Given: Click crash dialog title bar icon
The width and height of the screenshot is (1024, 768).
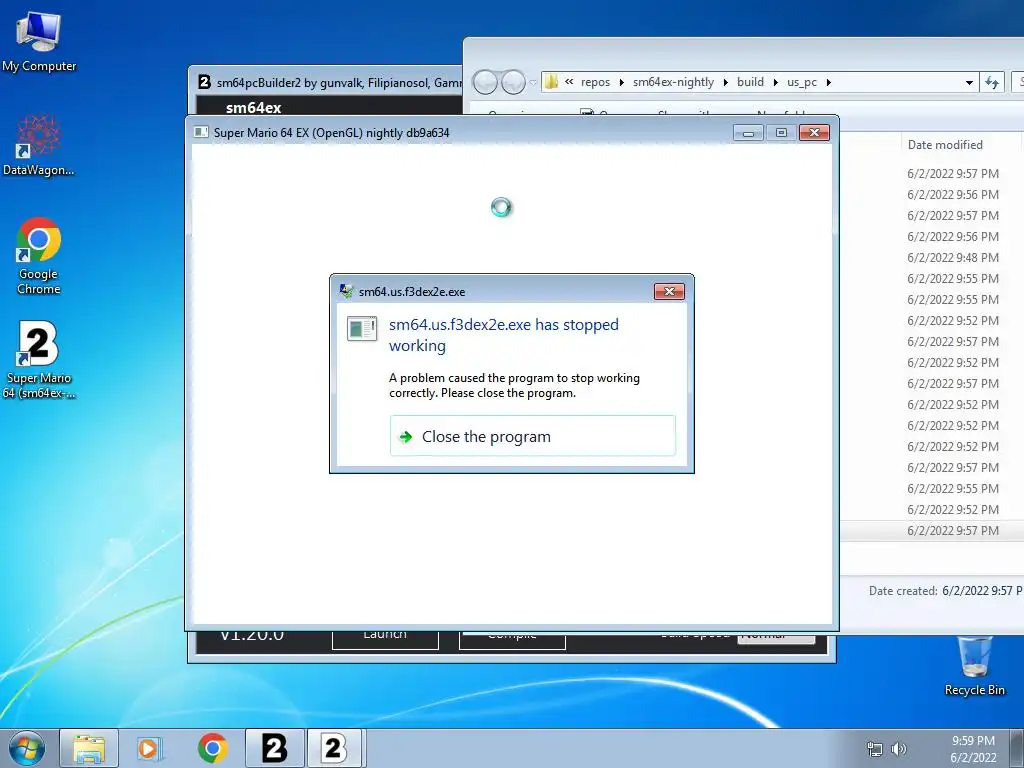Looking at the screenshot, I should pyautogui.click(x=346, y=291).
